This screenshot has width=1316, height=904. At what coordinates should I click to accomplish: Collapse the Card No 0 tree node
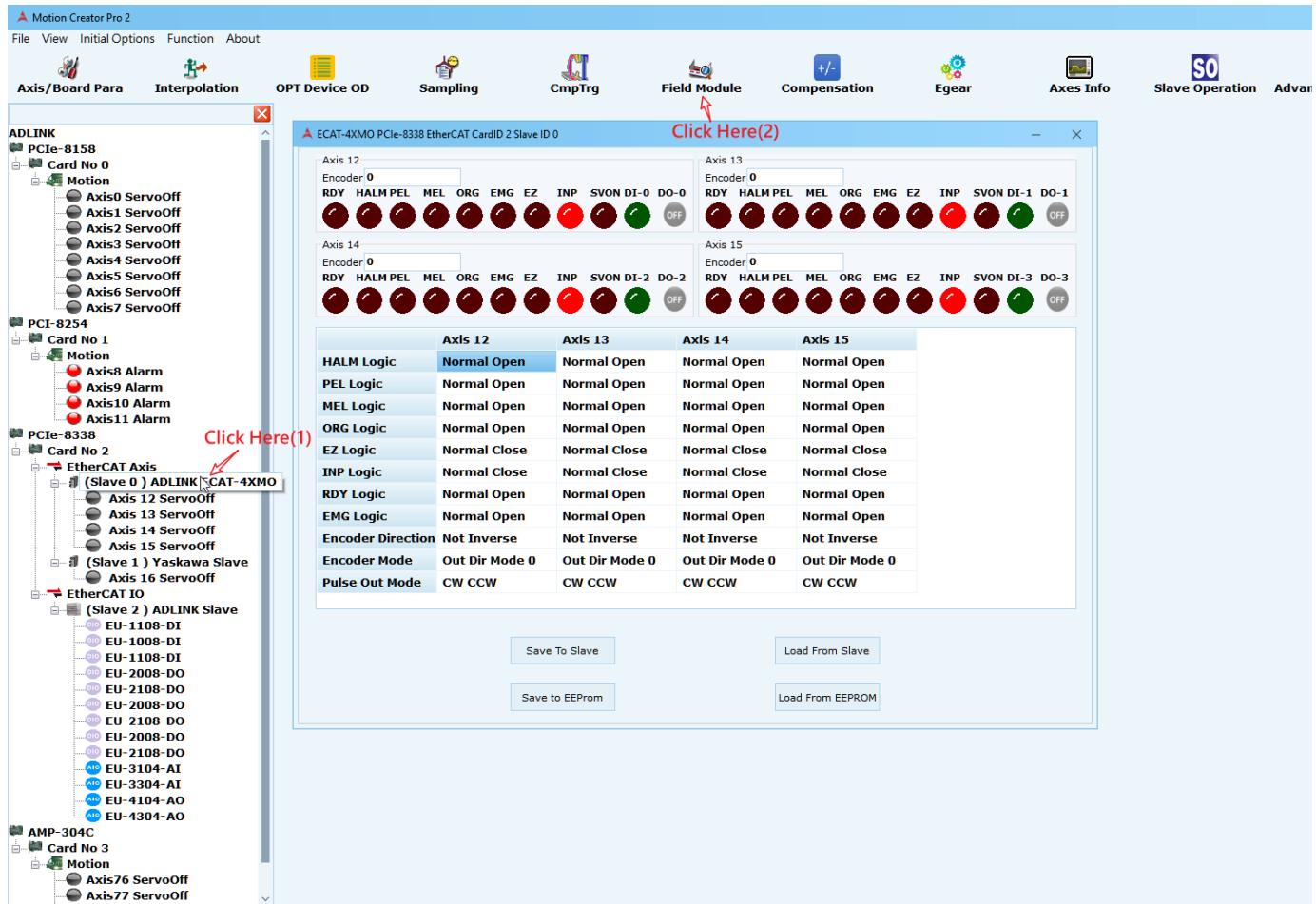tap(16, 165)
